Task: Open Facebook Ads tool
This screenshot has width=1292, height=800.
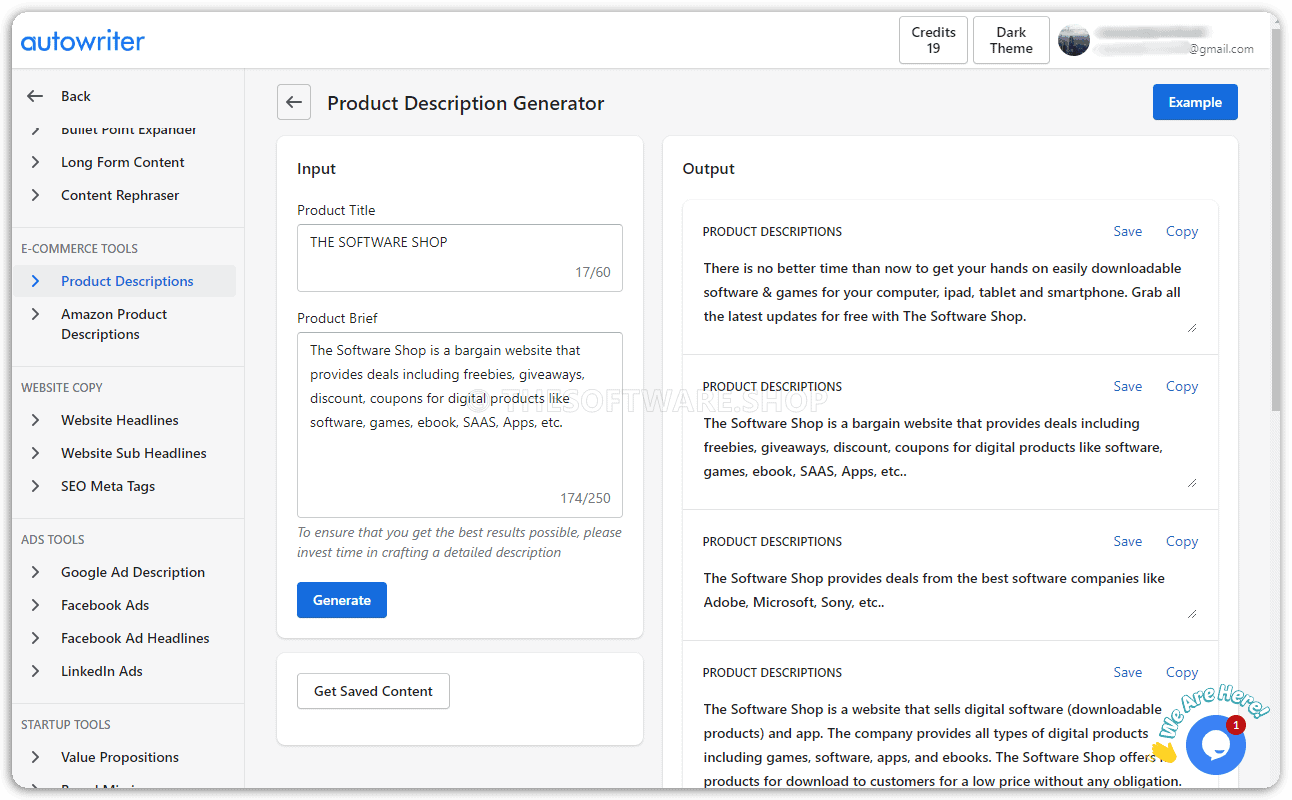Action: point(105,605)
